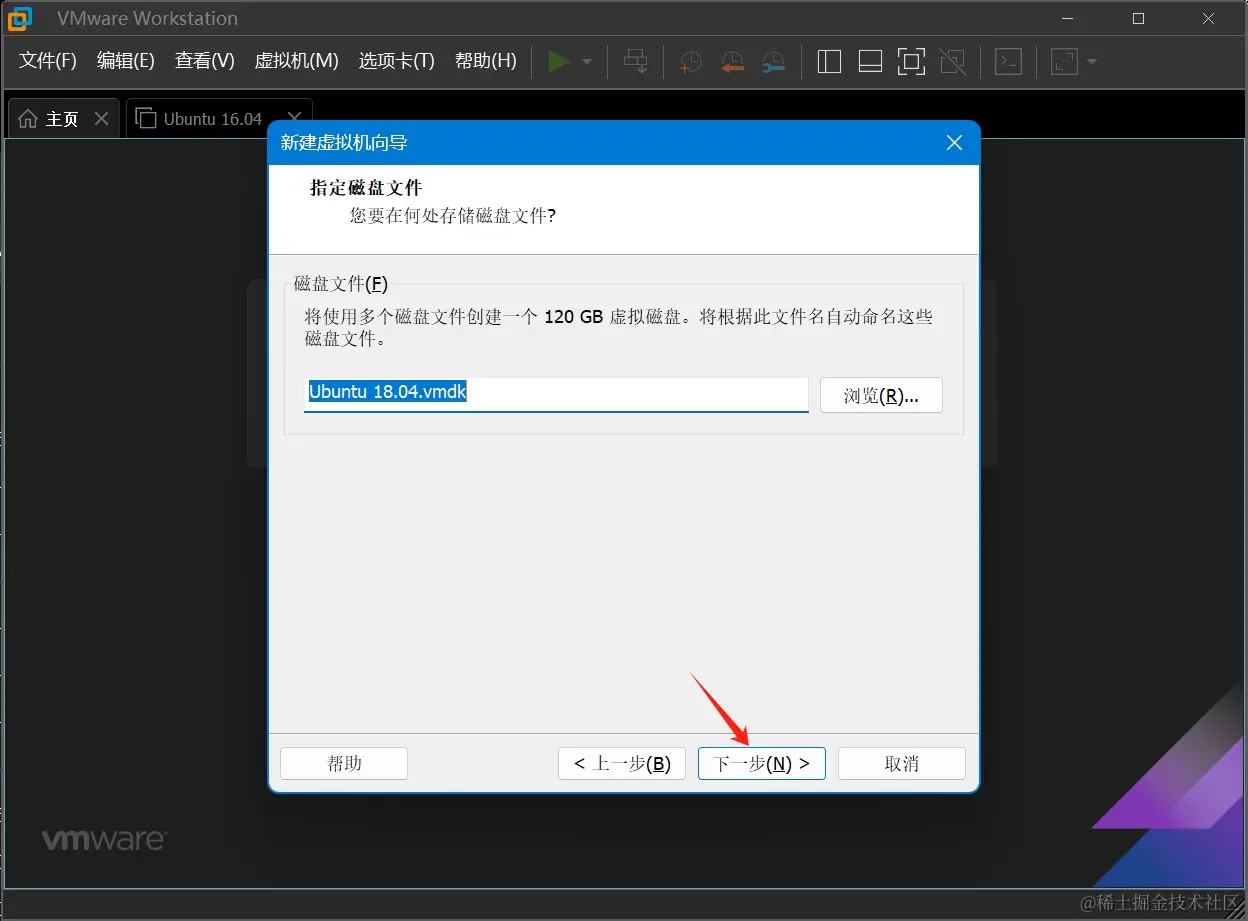Click the home icon on 主页 tab
The width and height of the screenshot is (1248, 921).
29,118
